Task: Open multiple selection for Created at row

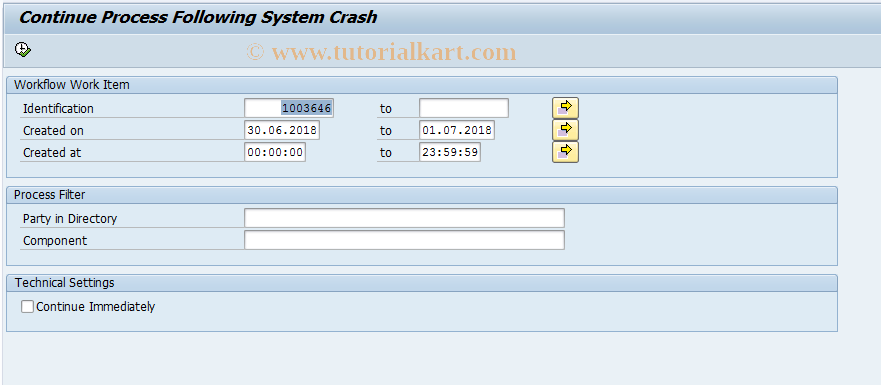Action: pyautogui.click(x=565, y=152)
